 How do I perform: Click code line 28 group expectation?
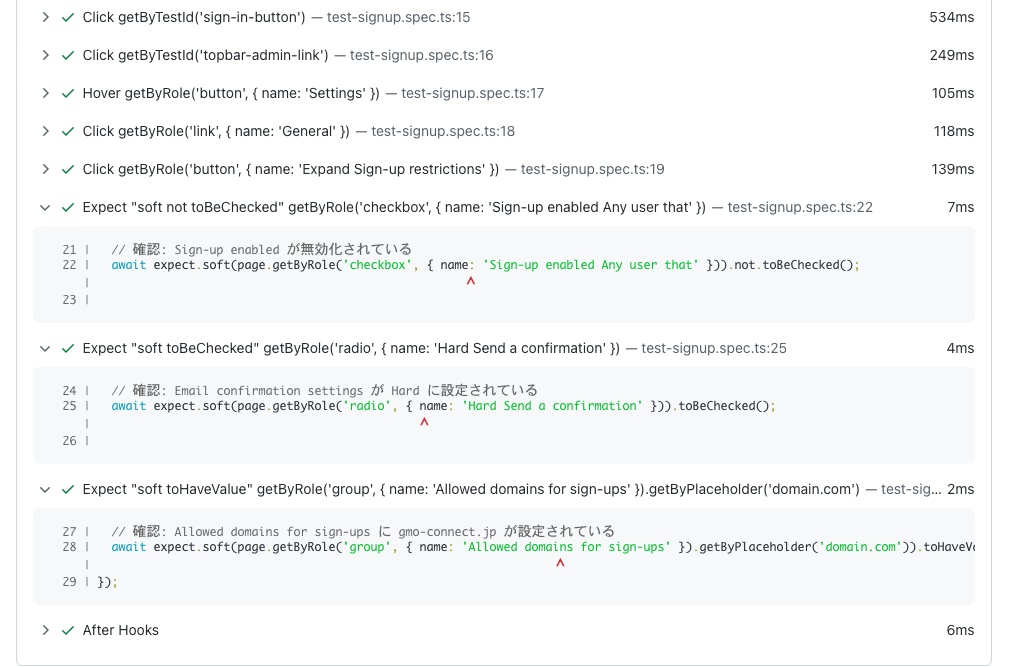[x=542, y=547]
